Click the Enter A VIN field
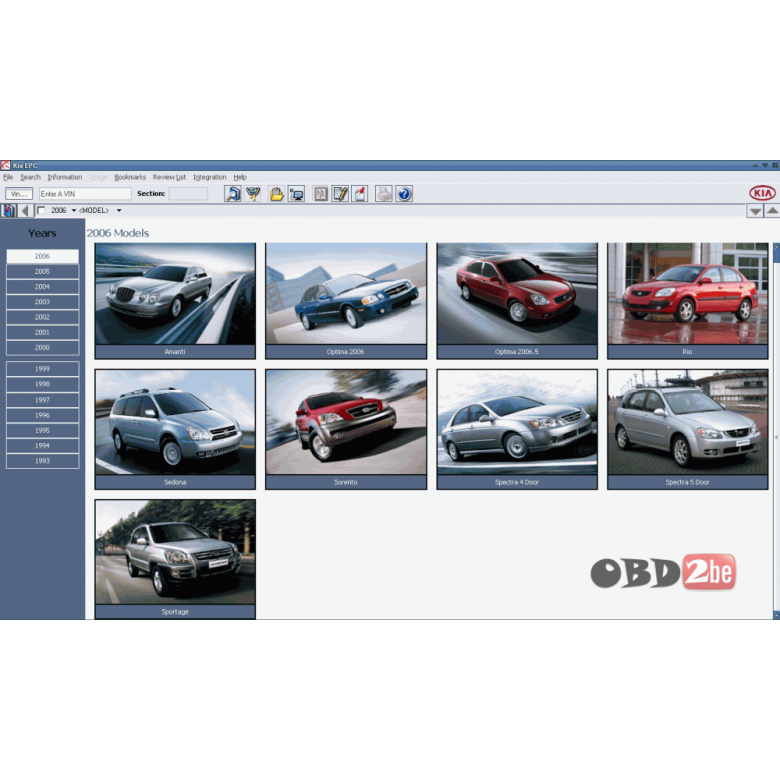The image size is (780, 780). pyautogui.click(x=85, y=194)
